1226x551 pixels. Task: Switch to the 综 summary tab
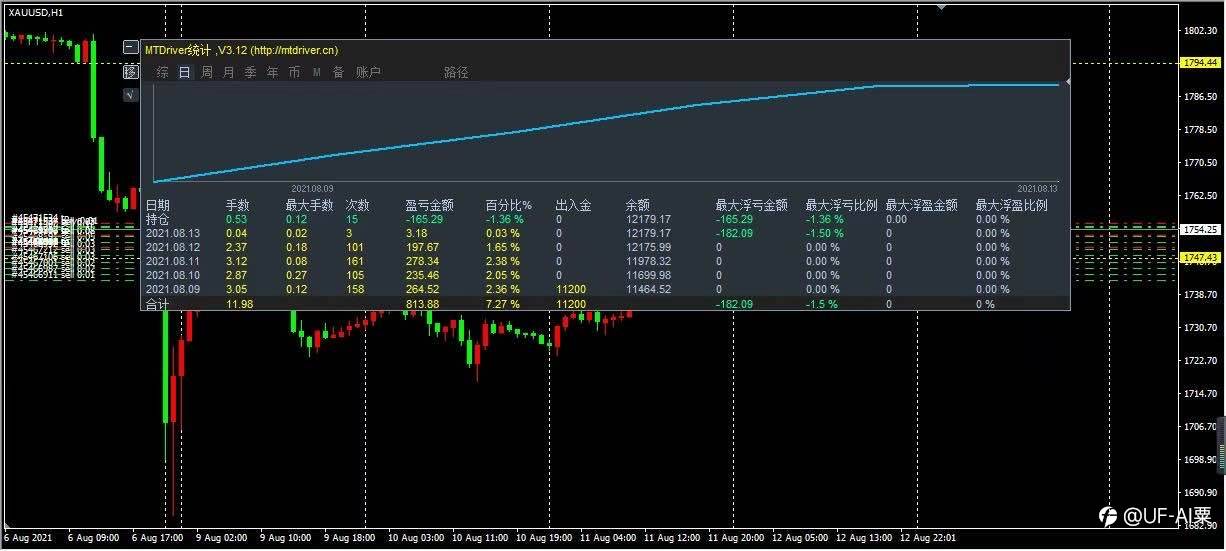click(162, 72)
